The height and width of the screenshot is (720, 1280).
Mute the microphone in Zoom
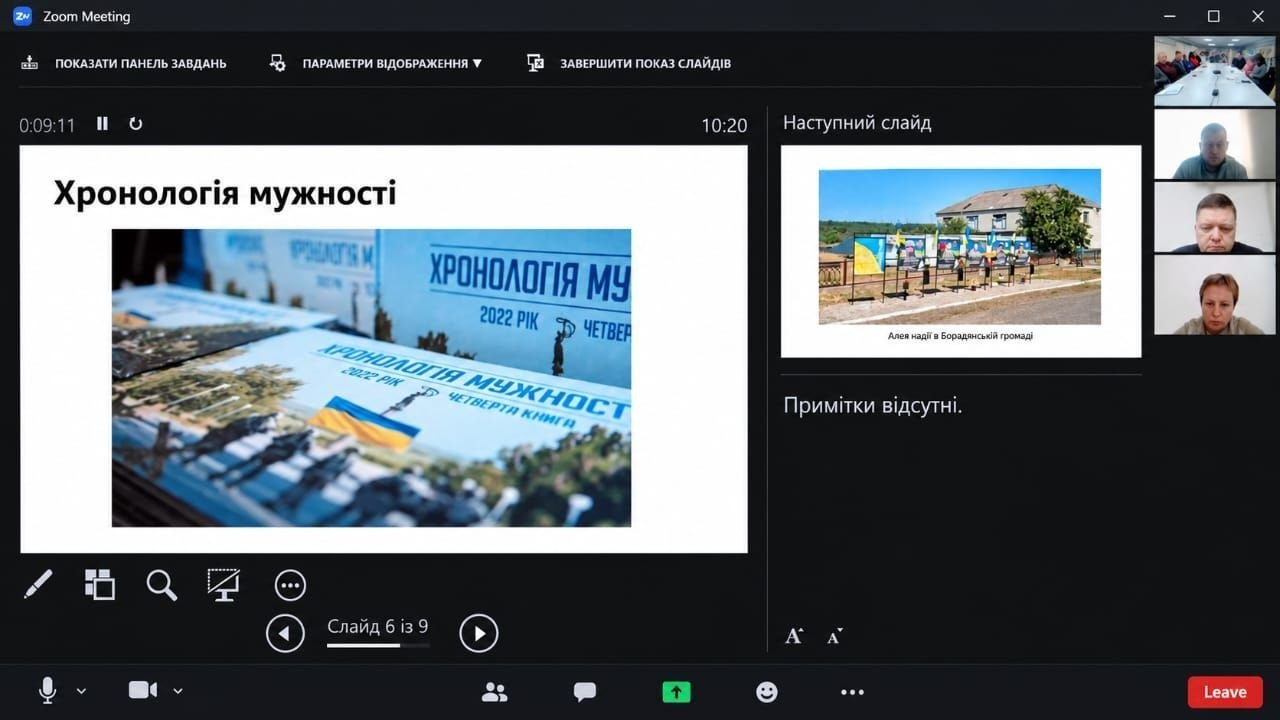47,690
